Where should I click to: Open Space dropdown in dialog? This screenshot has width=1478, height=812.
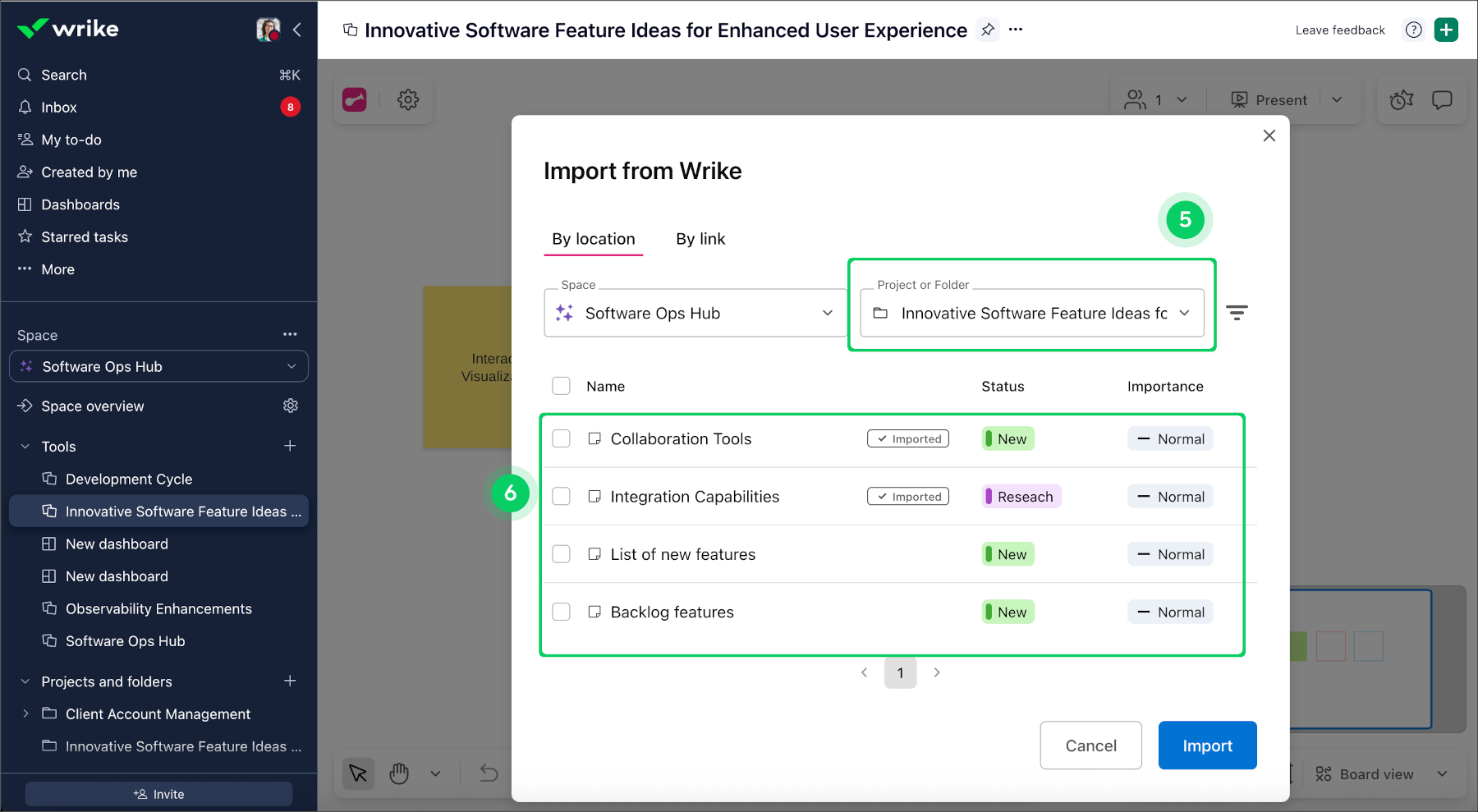click(695, 313)
